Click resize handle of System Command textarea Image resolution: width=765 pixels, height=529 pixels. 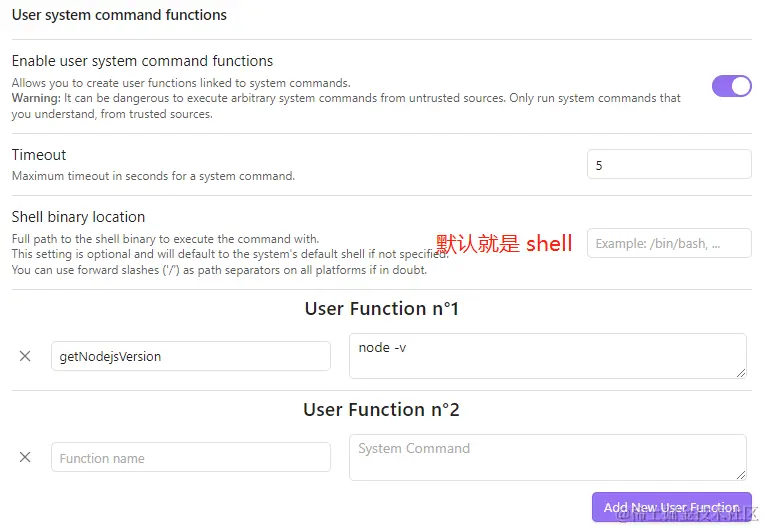[741, 475]
